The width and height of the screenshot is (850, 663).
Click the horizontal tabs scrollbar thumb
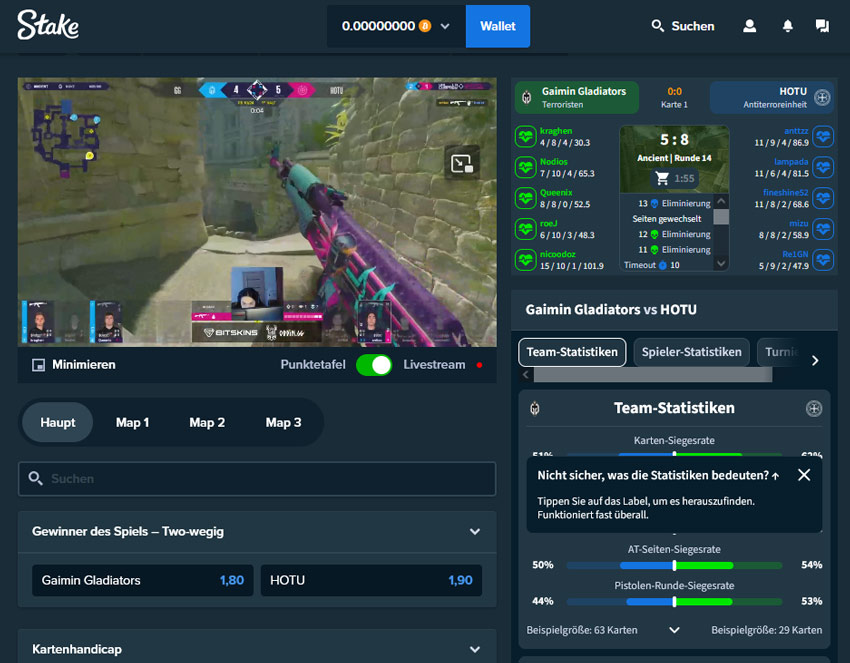coord(653,375)
